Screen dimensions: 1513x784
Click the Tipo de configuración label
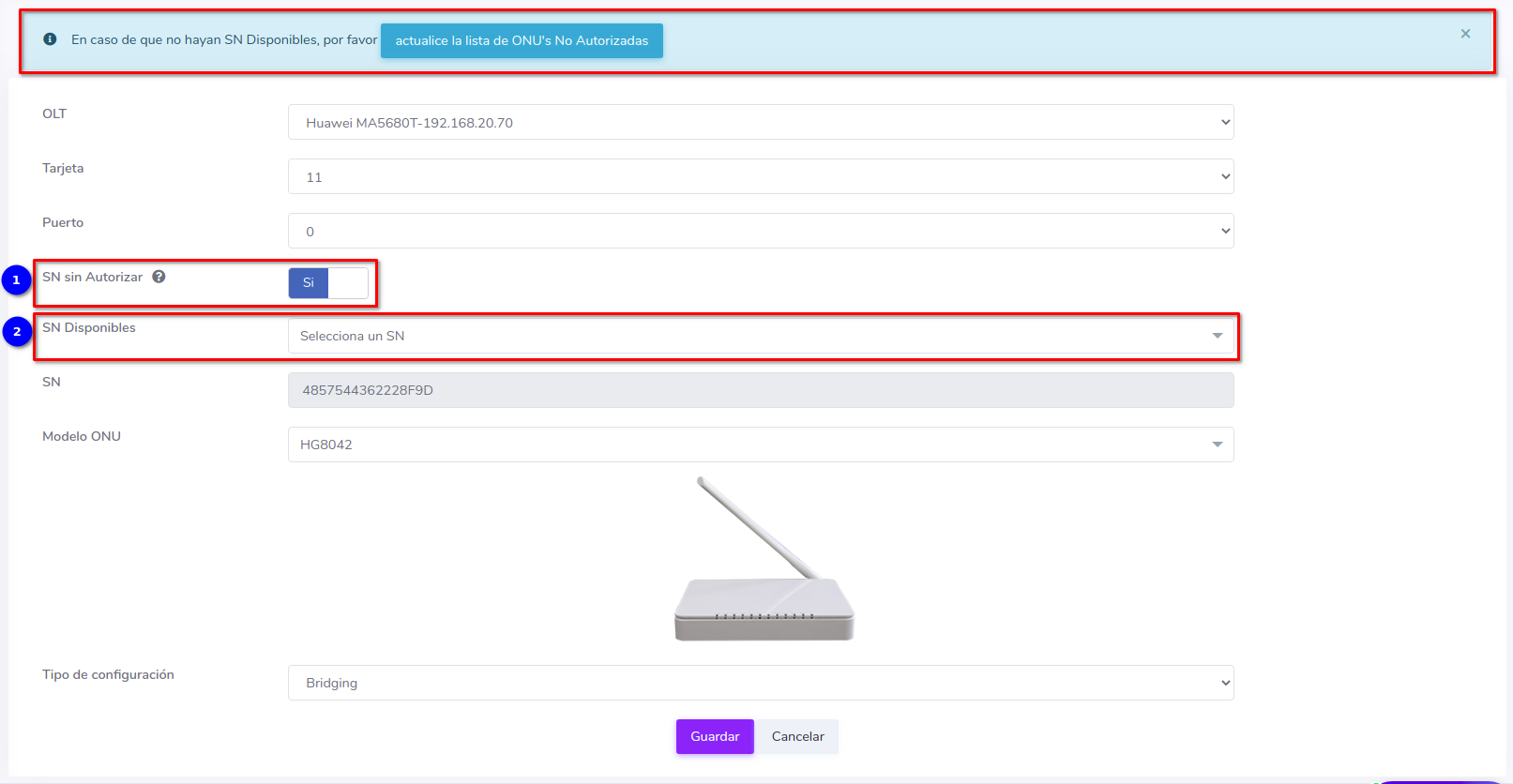pos(108,674)
